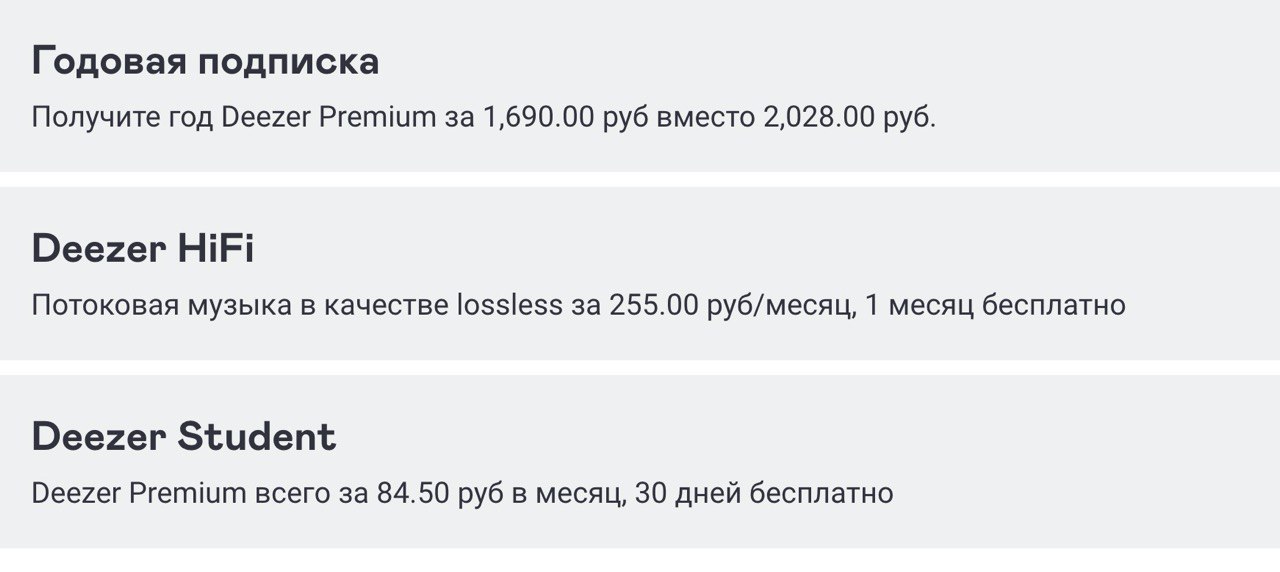Click the annual offer description starting with Получите год
1280x572 pixels.
coord(484,117)
